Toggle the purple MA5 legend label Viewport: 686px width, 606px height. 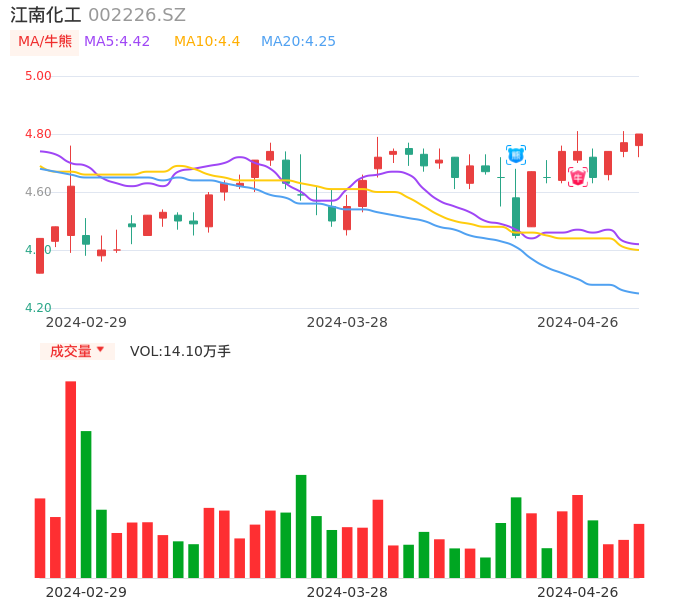tap(117, 41)
